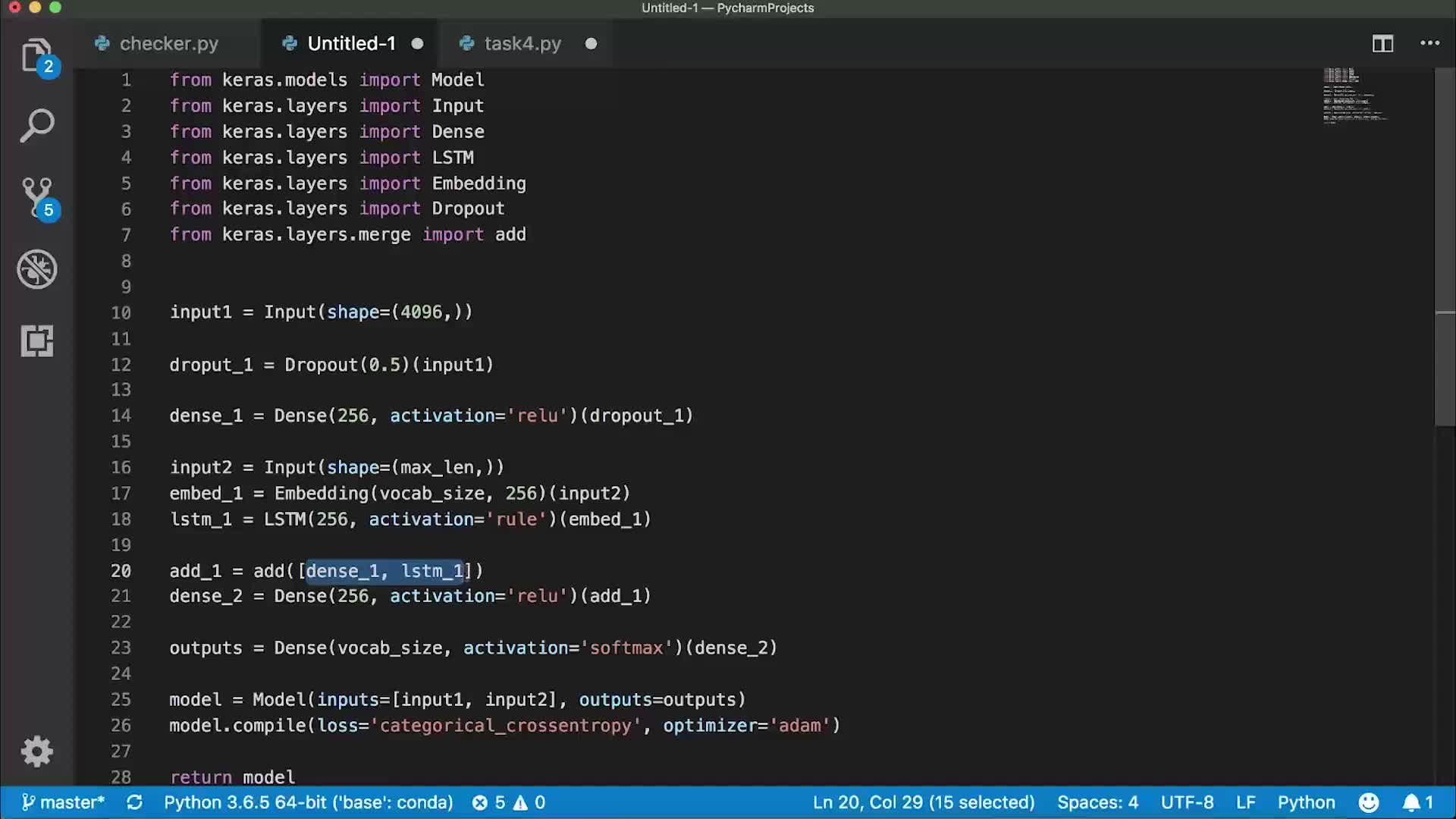Split the editor with split icon
The image size is (1456, 819).
(x=1382, y=43)
